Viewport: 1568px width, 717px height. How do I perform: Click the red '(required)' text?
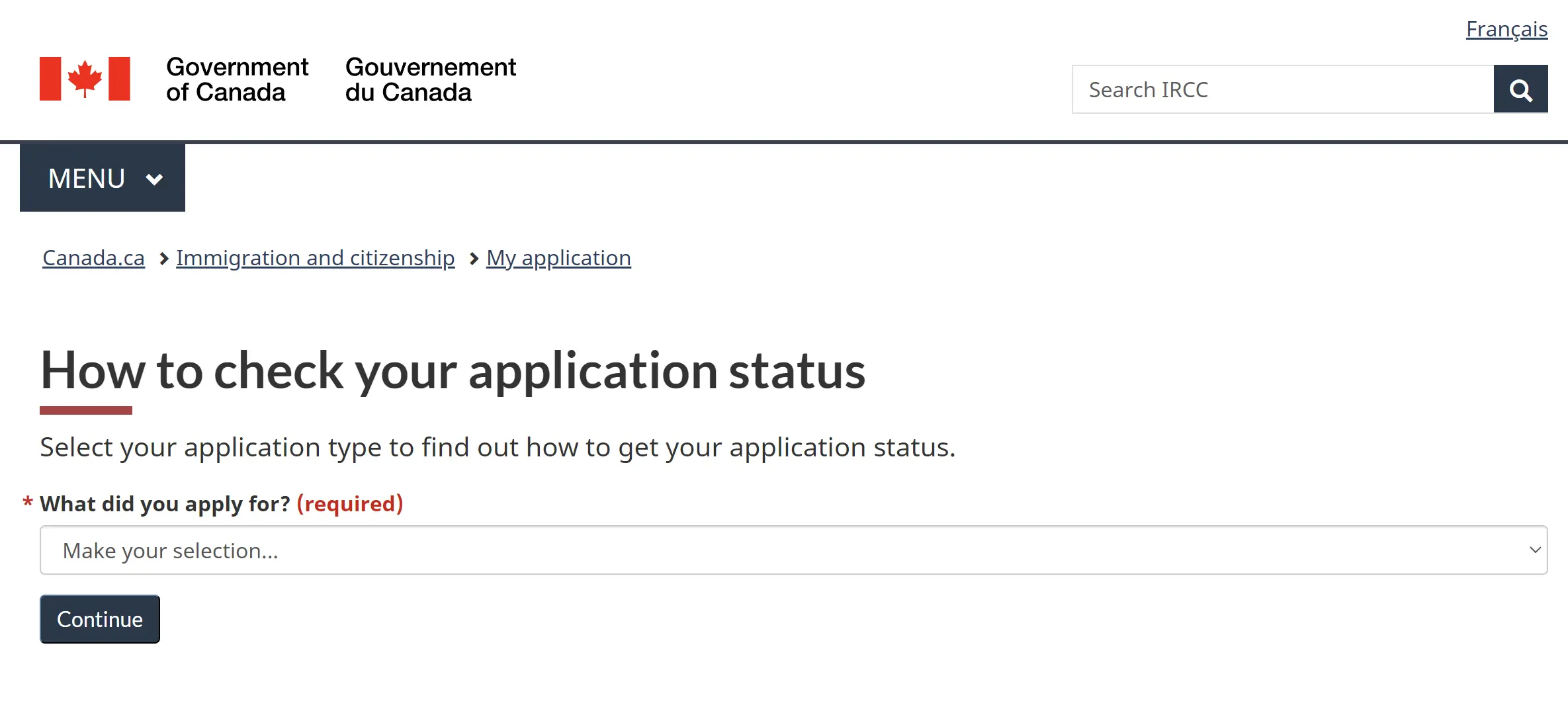click(x=350, y=504)
